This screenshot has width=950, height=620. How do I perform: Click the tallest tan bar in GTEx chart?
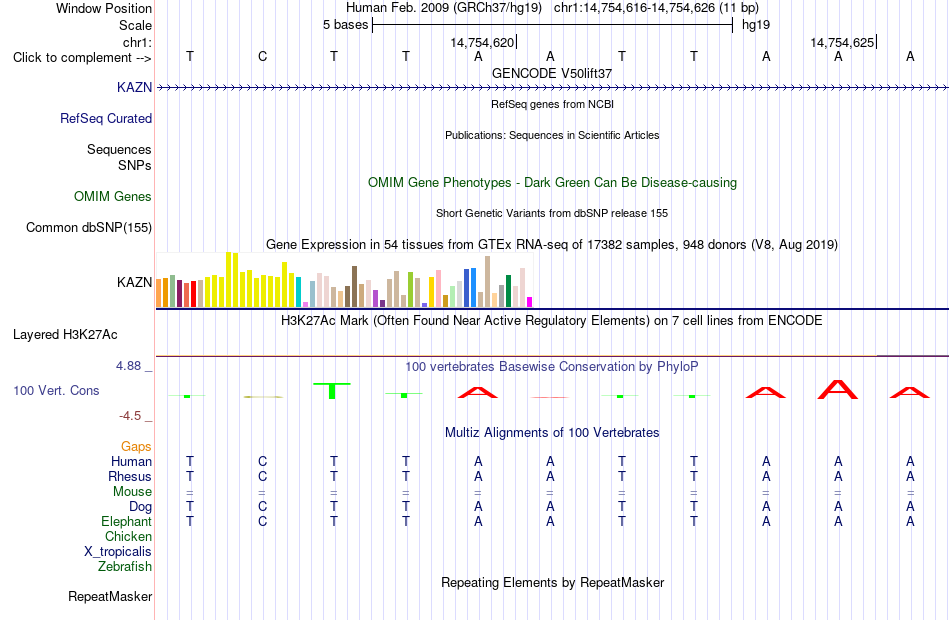point(487,282)
